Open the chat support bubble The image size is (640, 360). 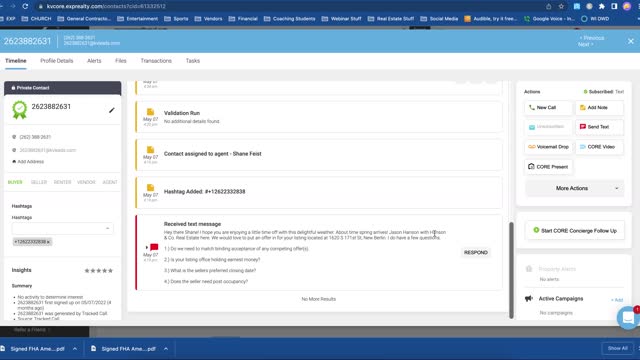(x=628, y=318)
